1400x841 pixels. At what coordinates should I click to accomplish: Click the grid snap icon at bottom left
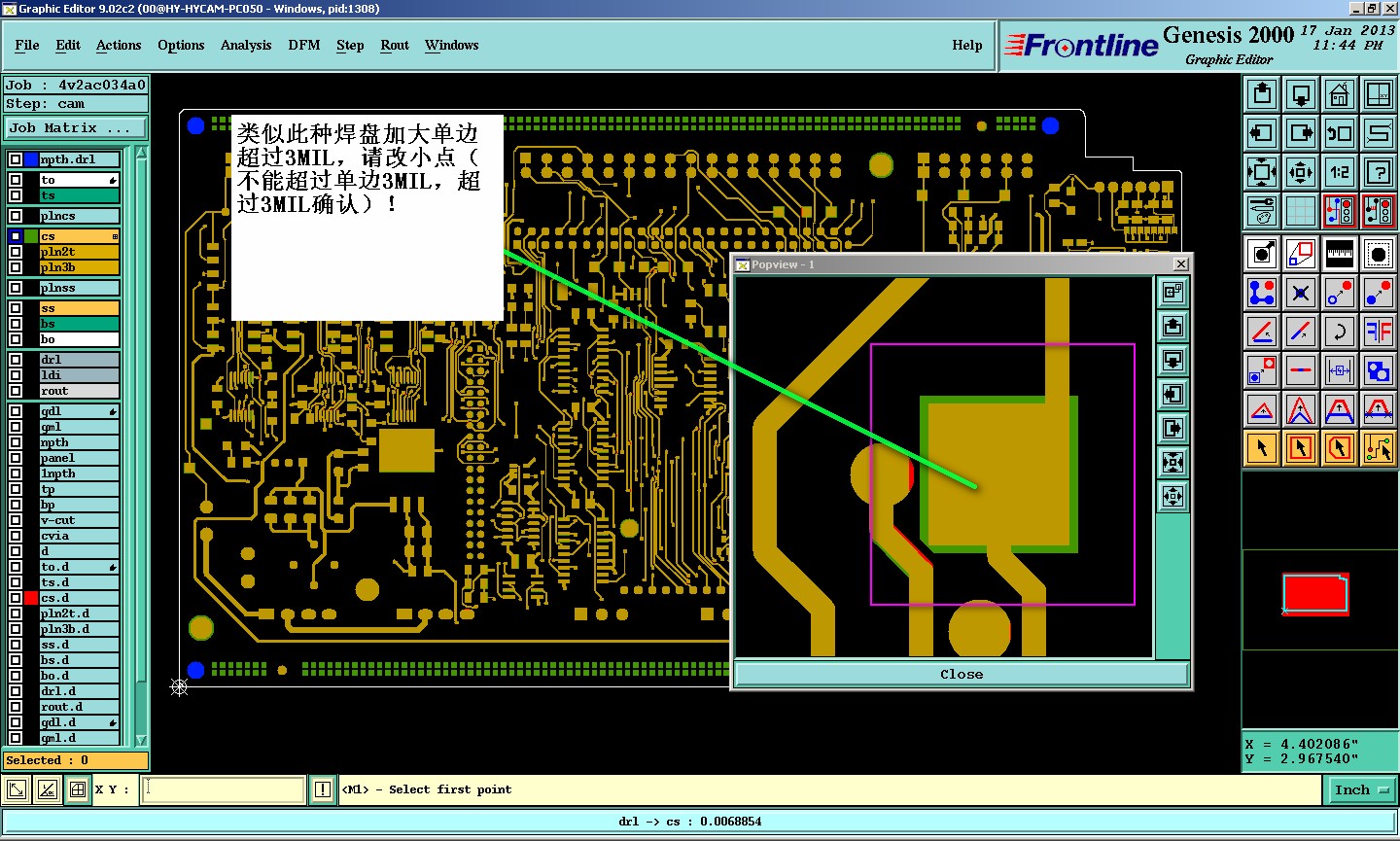[x=78, y=789]
